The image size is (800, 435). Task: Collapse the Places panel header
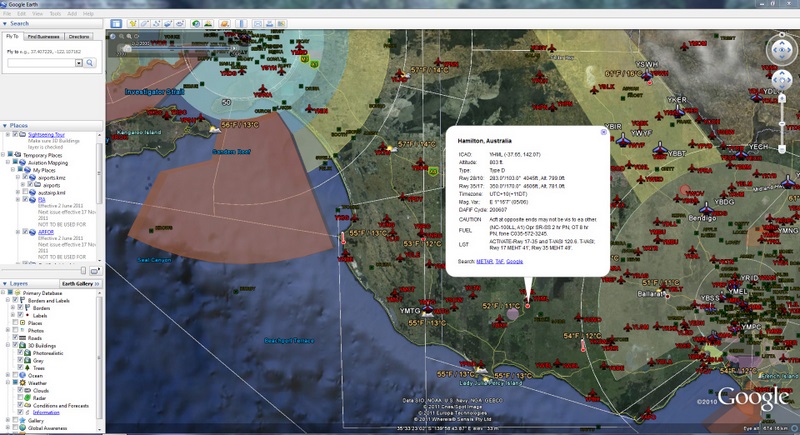pyautogui.click(x=52, y=125)
